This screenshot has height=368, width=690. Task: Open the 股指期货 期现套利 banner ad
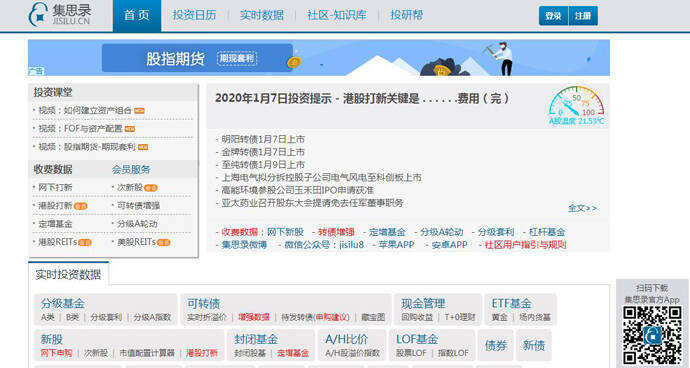pyautogui.click(x=319, y=58)
